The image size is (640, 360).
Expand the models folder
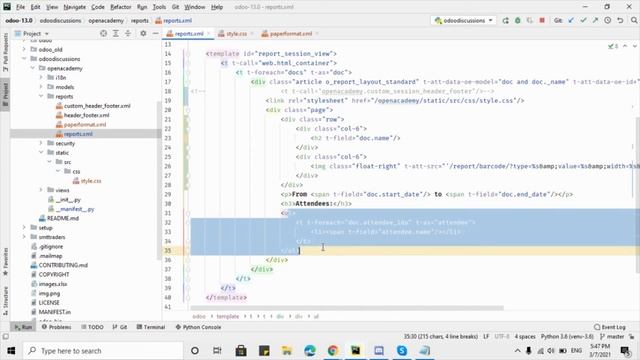41,87
